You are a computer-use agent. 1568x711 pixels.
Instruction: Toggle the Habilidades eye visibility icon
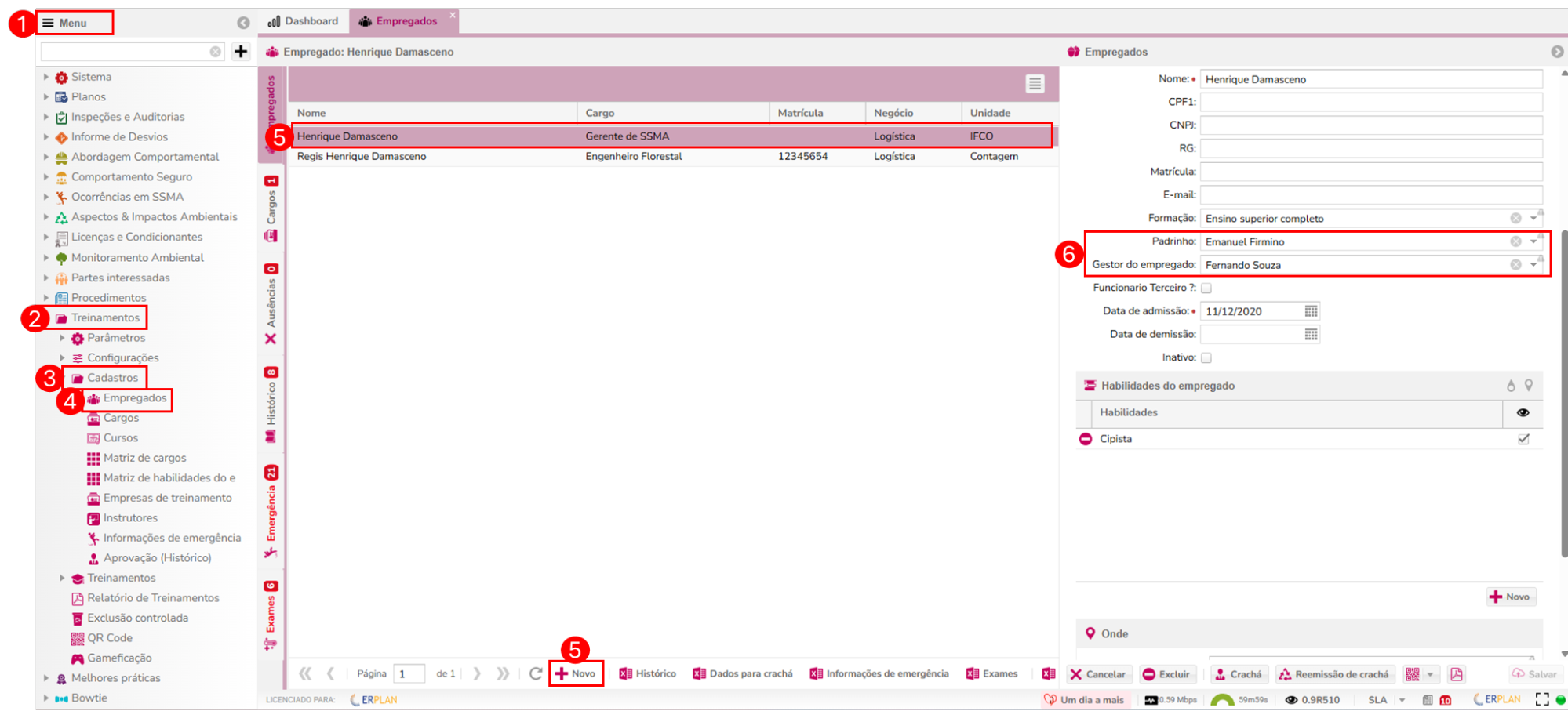1523,412
